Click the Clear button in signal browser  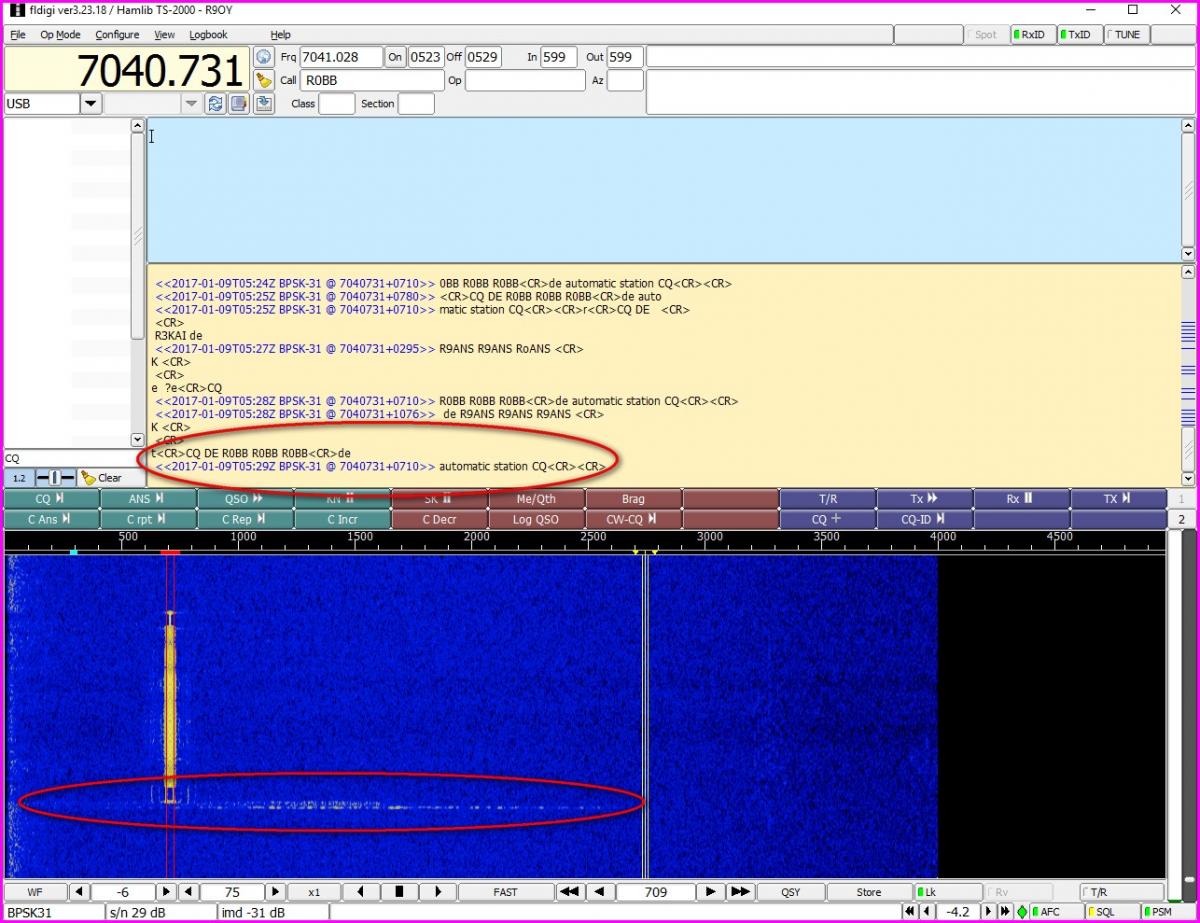coord(101,478)
